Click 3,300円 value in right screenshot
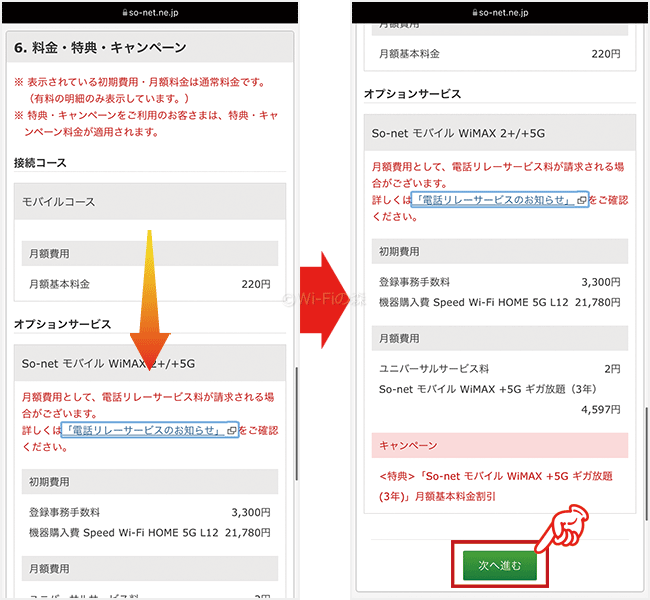This screenshot has height=600, width=650. pyautogui.click(x=601, y=282)
